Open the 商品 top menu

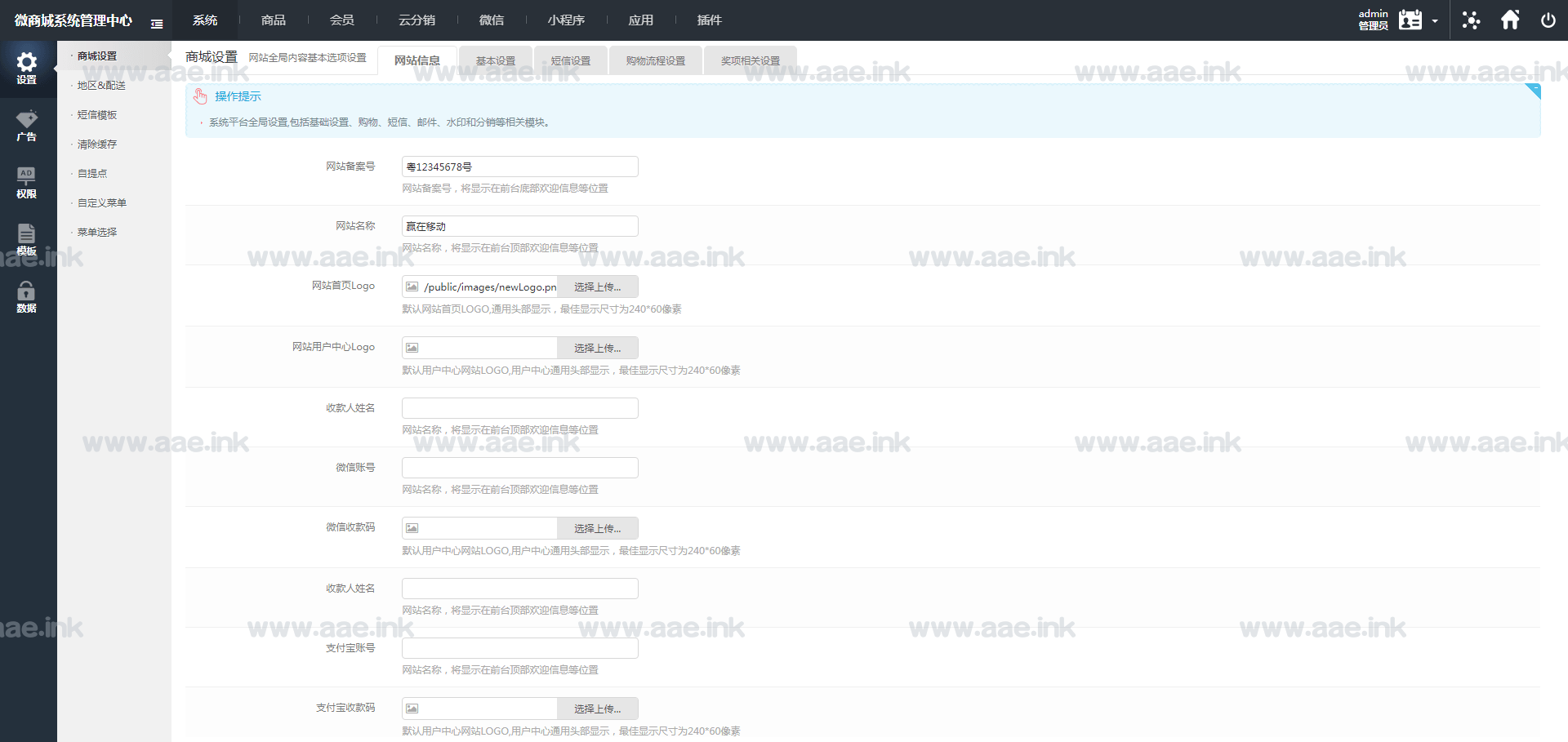coord(274,20)
